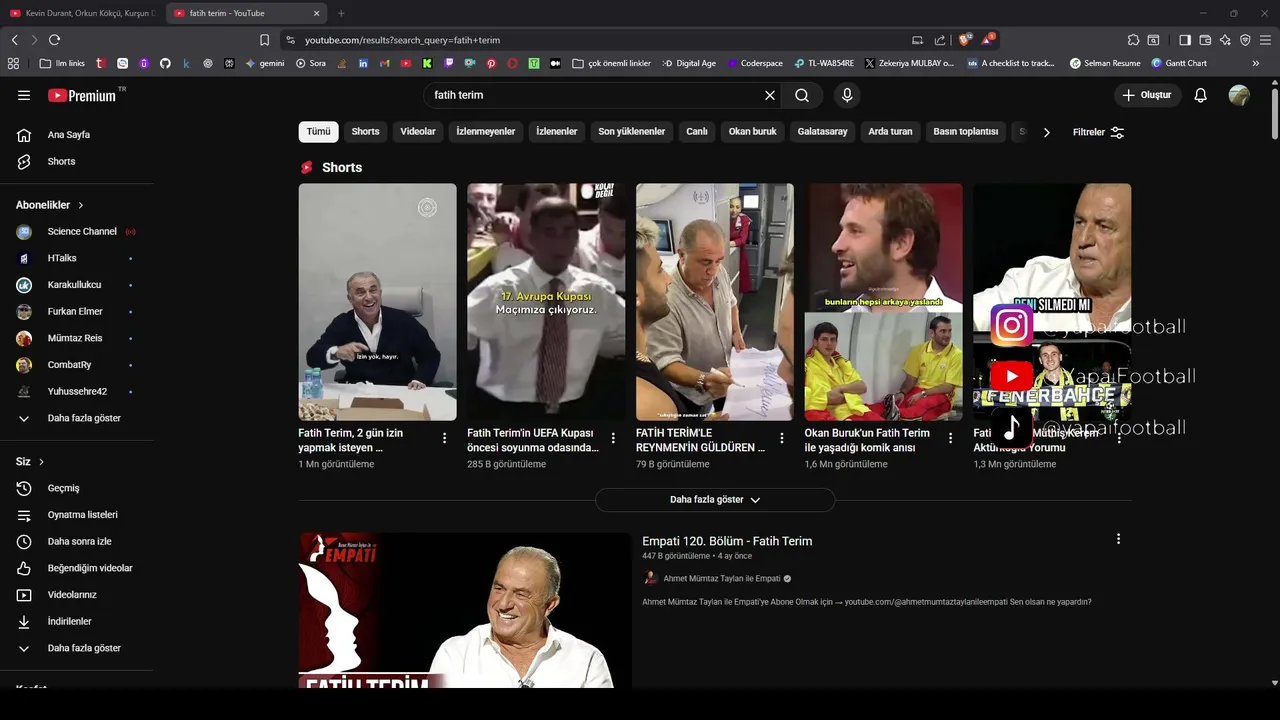
Task: Bookmark this page icon in address bar
Action: point(264,40)
